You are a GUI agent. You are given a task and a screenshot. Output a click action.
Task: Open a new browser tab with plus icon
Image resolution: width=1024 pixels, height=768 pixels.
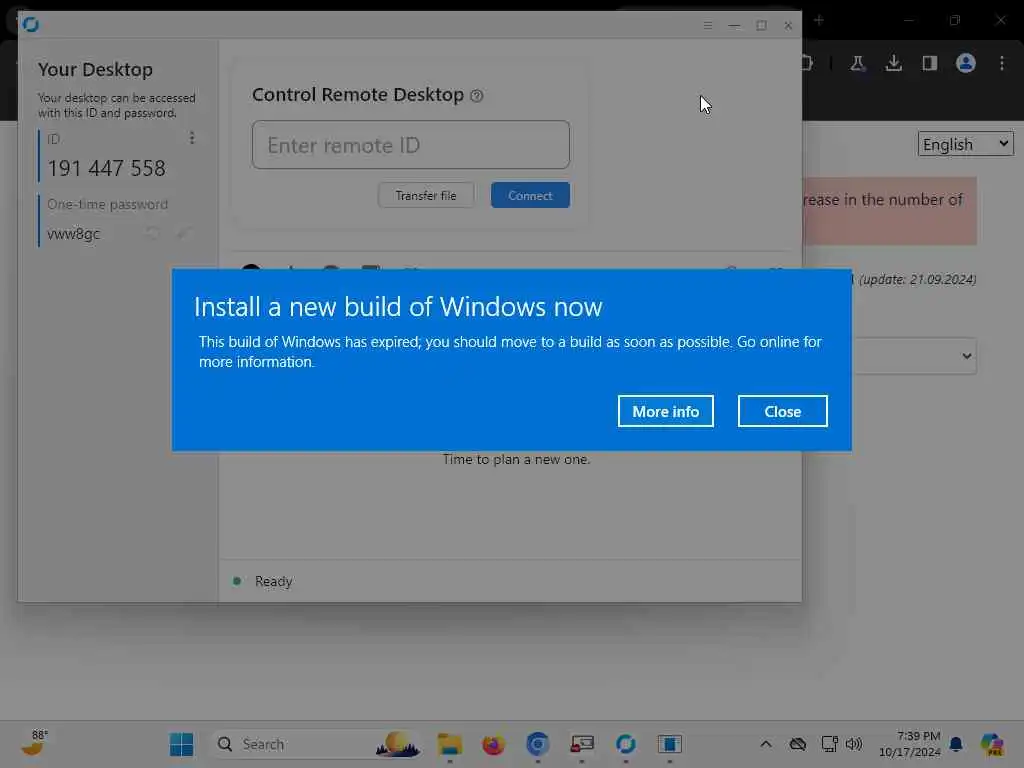point(818,20)
